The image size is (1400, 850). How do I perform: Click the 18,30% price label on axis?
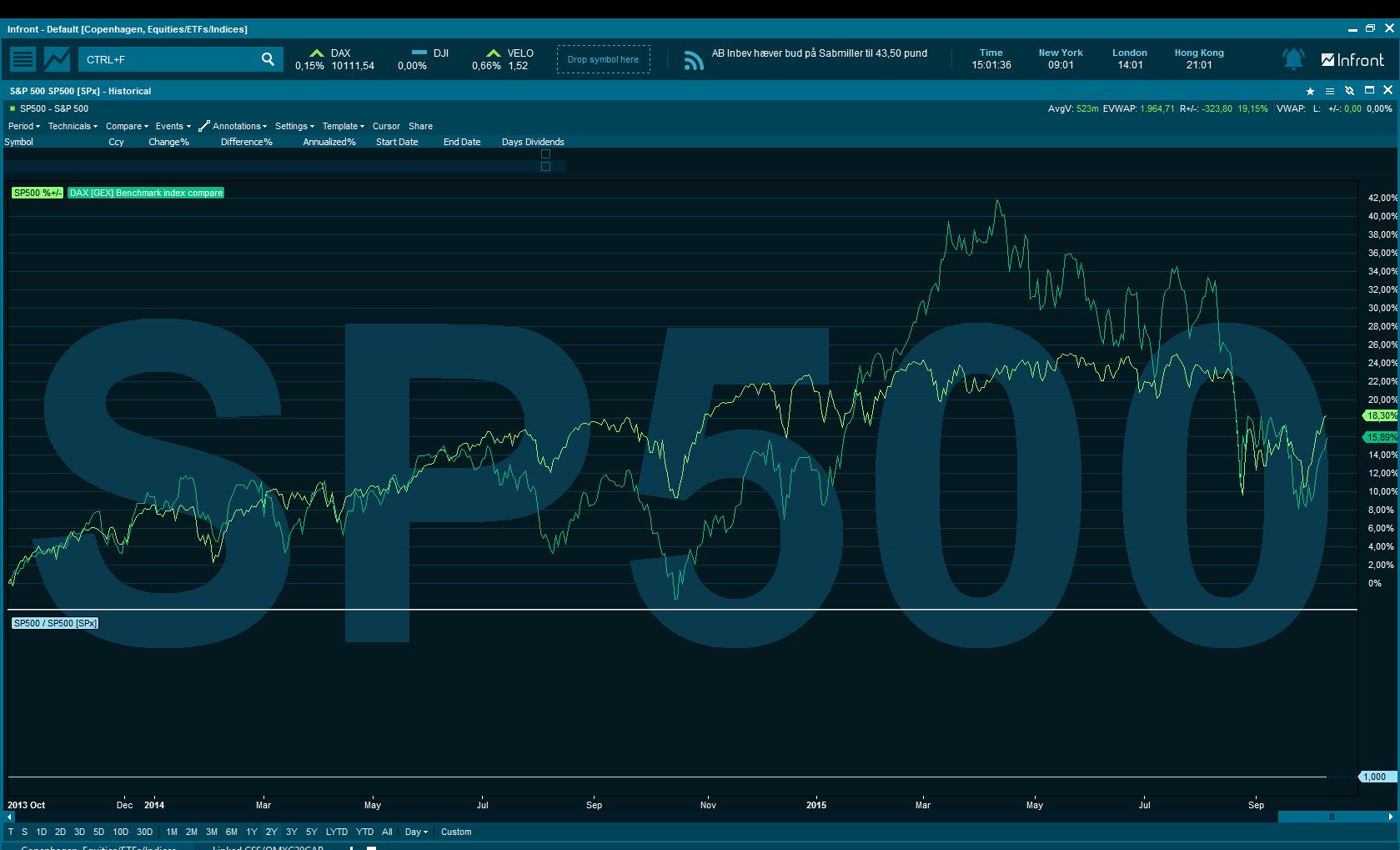pyautogui.click(x=1381, y=415)
